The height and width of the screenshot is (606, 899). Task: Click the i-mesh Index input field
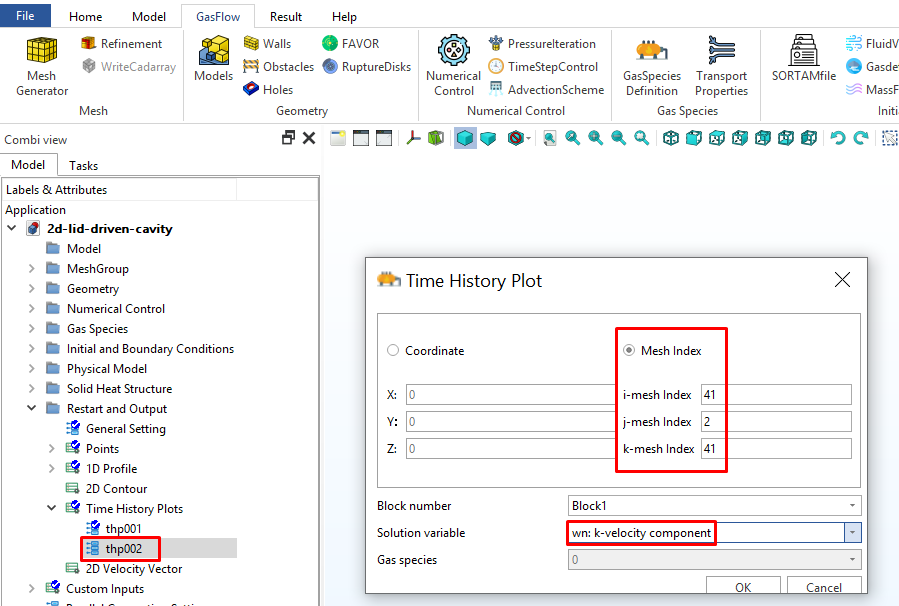775,394
